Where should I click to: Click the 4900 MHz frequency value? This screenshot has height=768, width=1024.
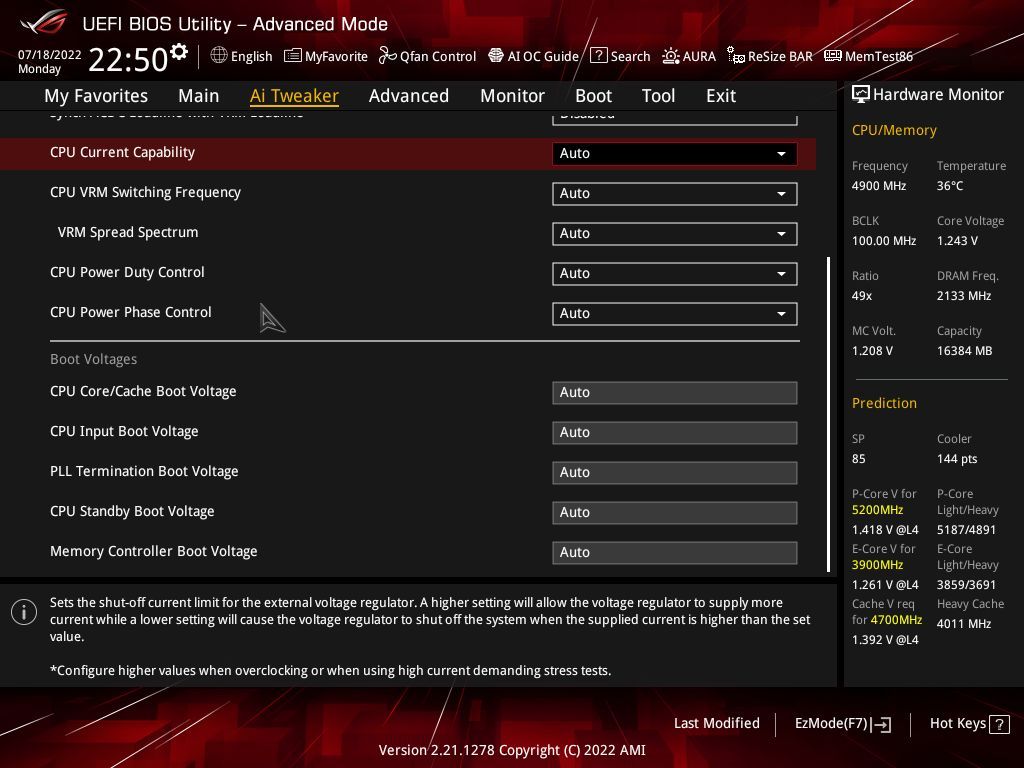[878, 185]
